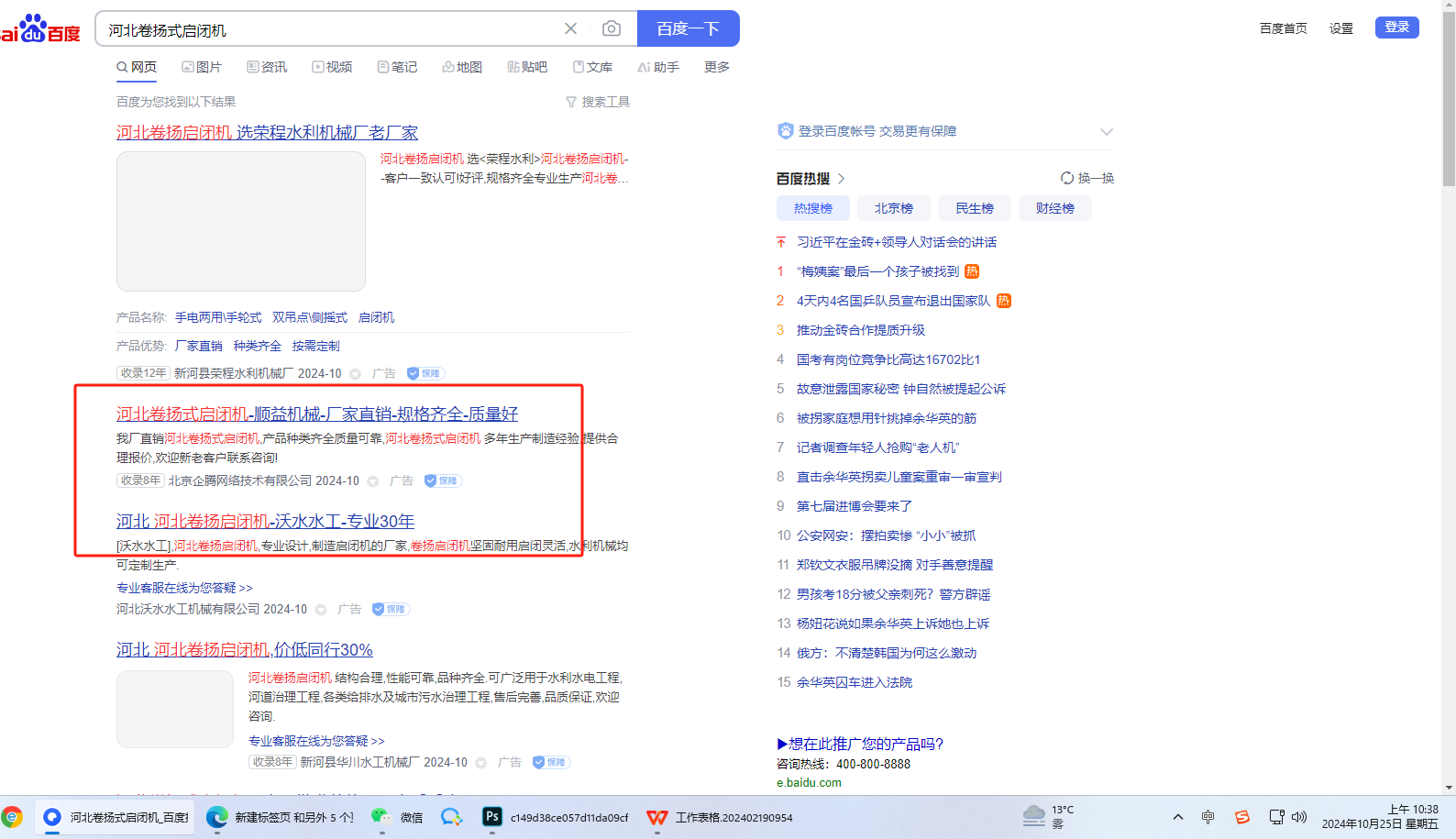This screenshot has width=1456, height=839.
Task: Toggle the Chinese input mode indicator
Action: 1208,817
